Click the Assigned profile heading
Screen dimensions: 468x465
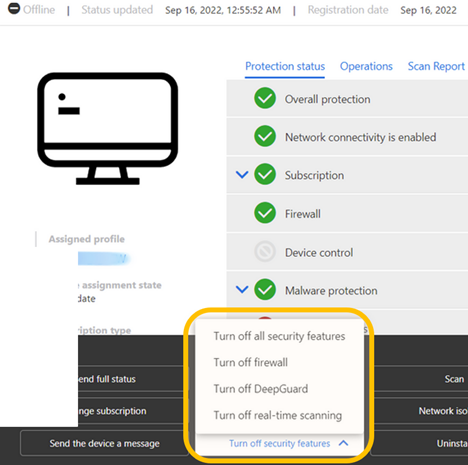[87, 239]
